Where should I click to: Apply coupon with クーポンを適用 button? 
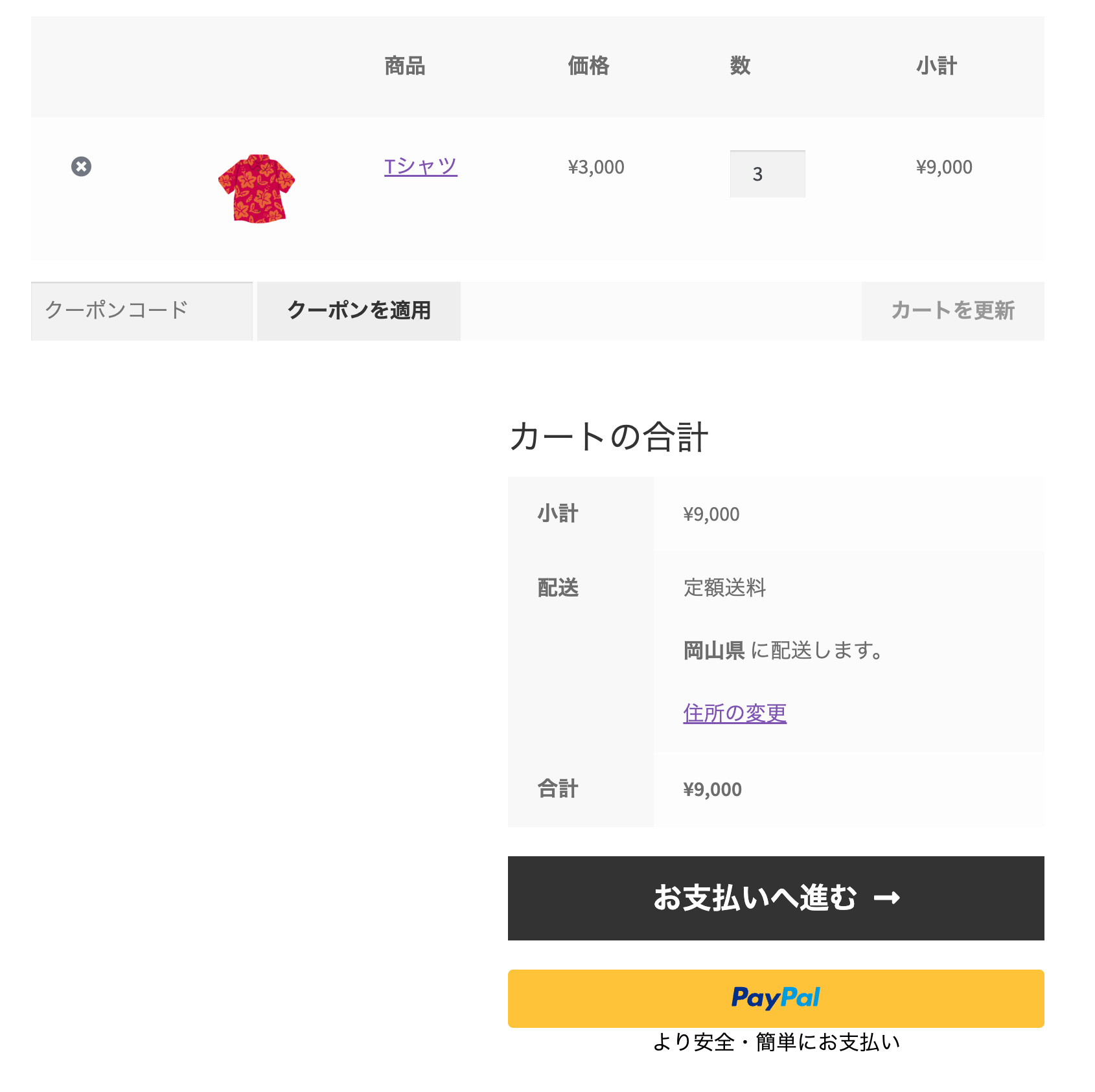click(x=359, y=311)
